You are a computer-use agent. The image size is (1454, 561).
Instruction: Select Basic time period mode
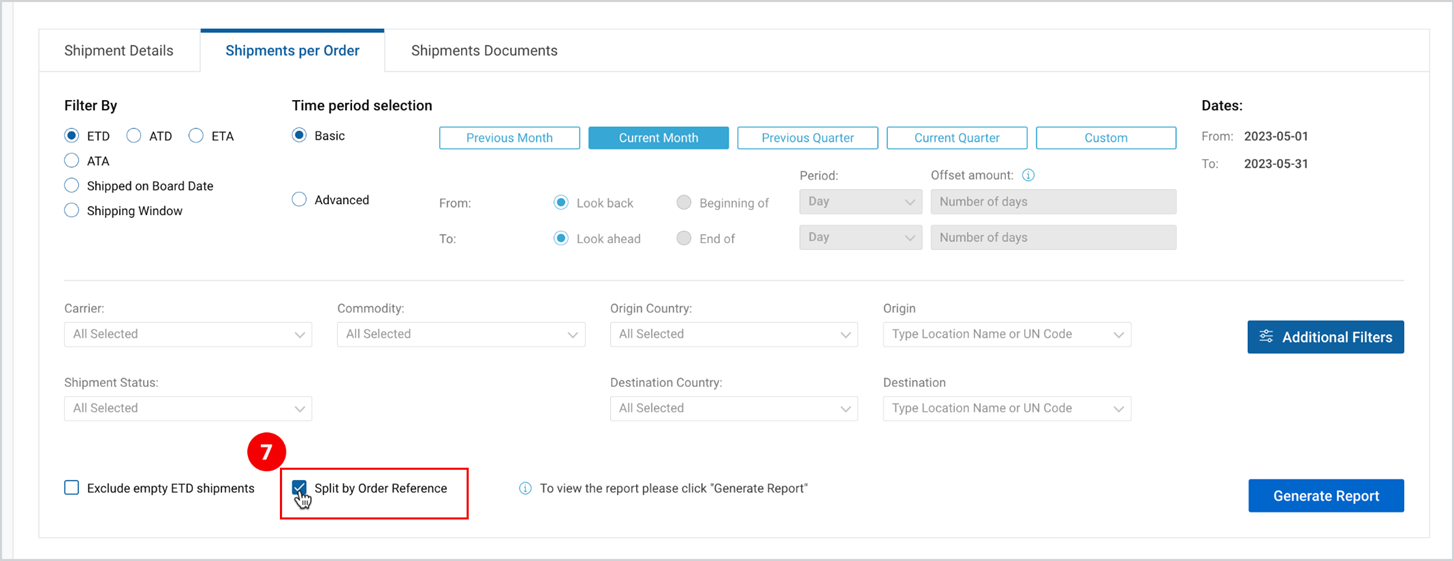coord(299,136)
